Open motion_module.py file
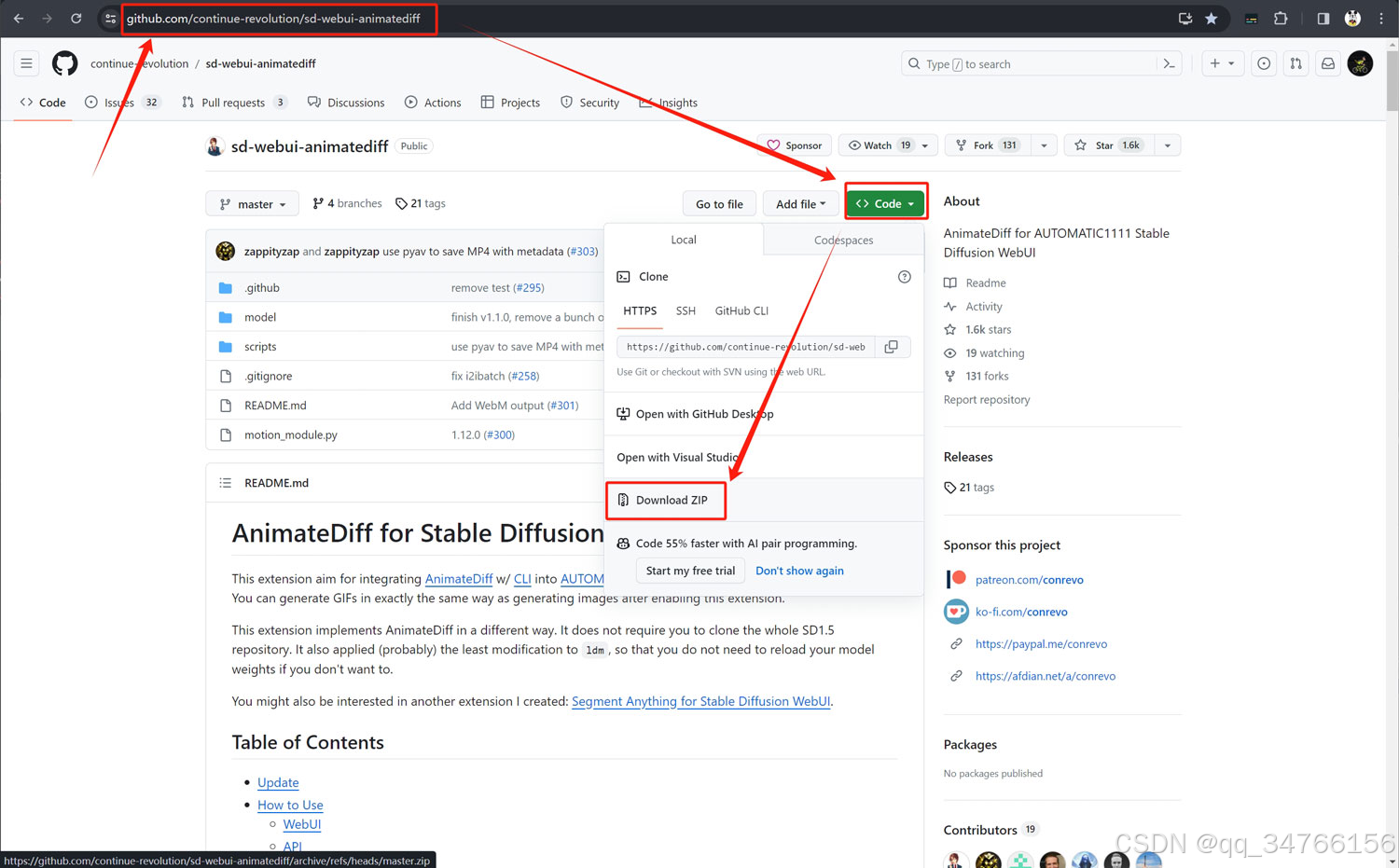 [x=291, y=435]
